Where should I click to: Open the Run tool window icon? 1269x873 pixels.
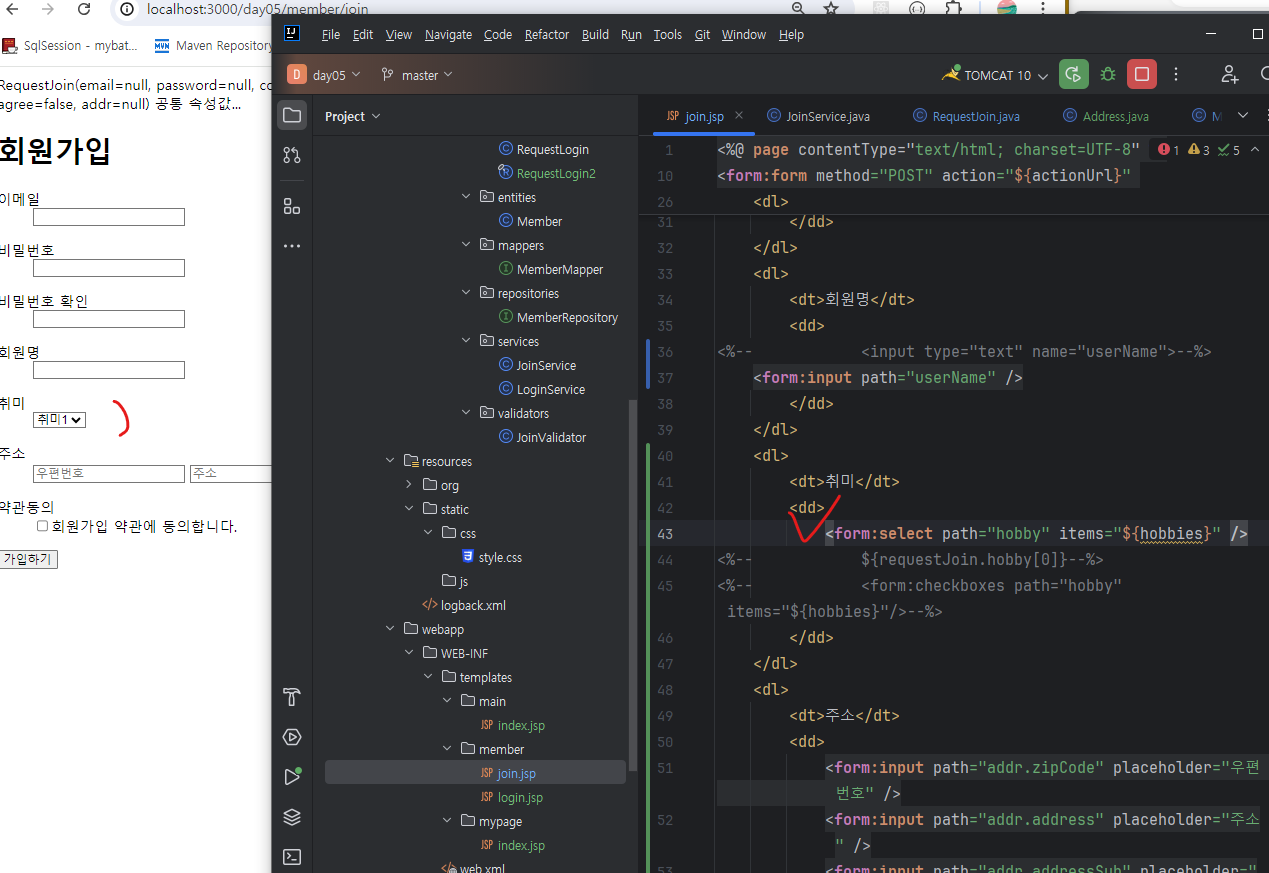(x=291, y=777)
